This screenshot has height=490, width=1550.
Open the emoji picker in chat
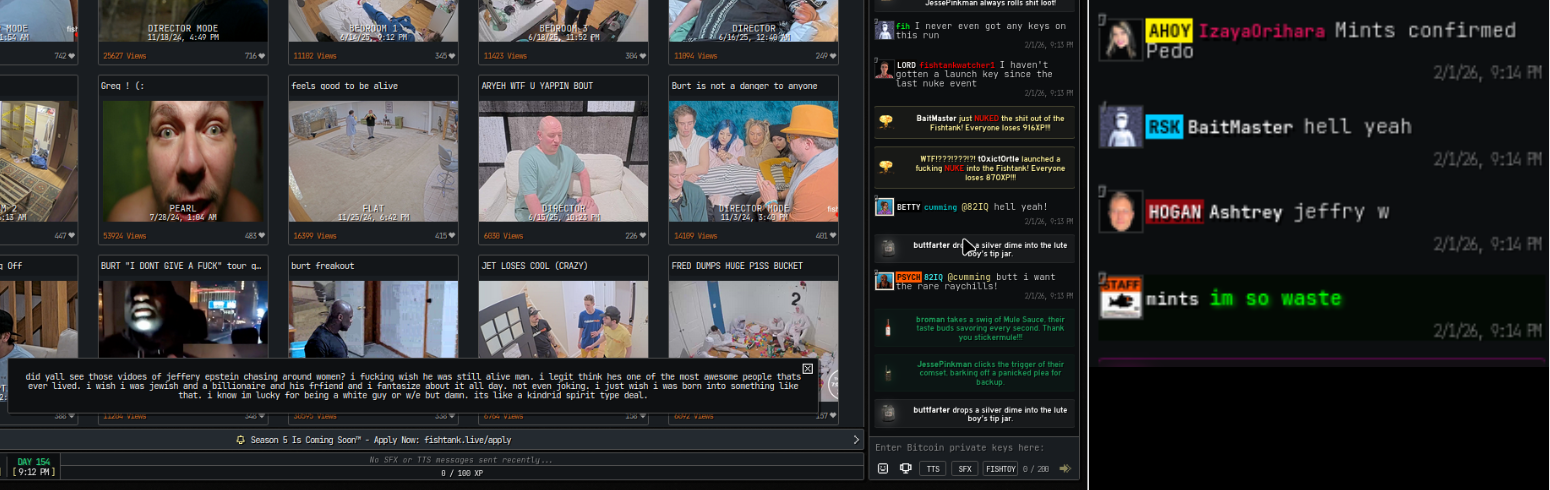click(x=883, y=468)
